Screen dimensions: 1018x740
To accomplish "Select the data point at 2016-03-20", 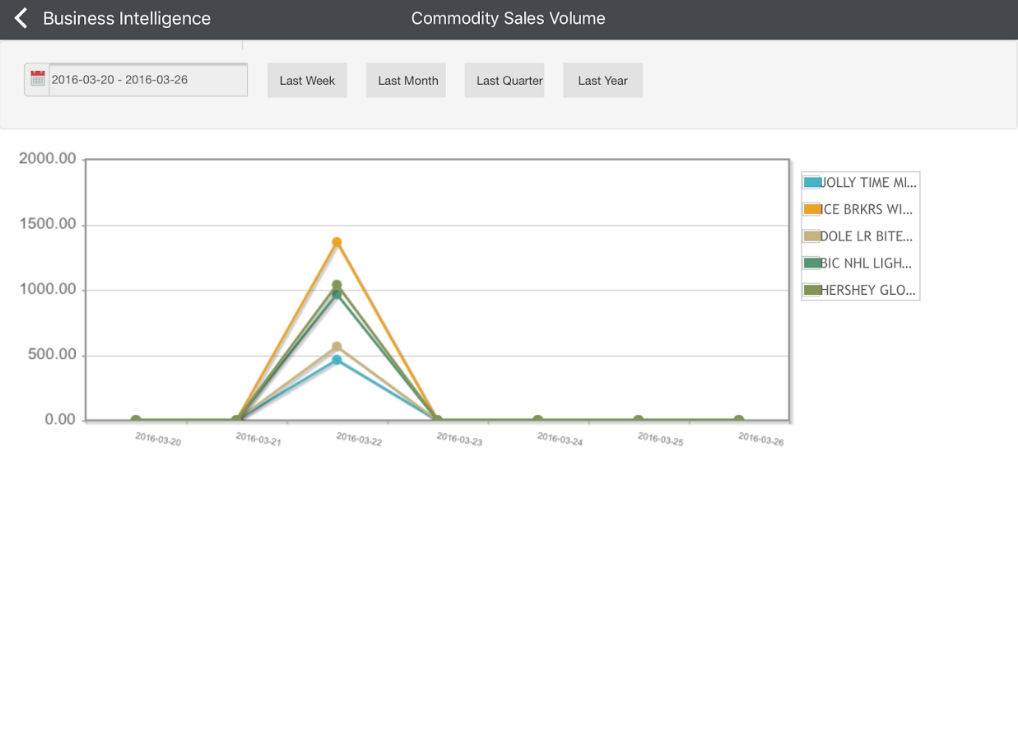I will [x=136, y=420].
